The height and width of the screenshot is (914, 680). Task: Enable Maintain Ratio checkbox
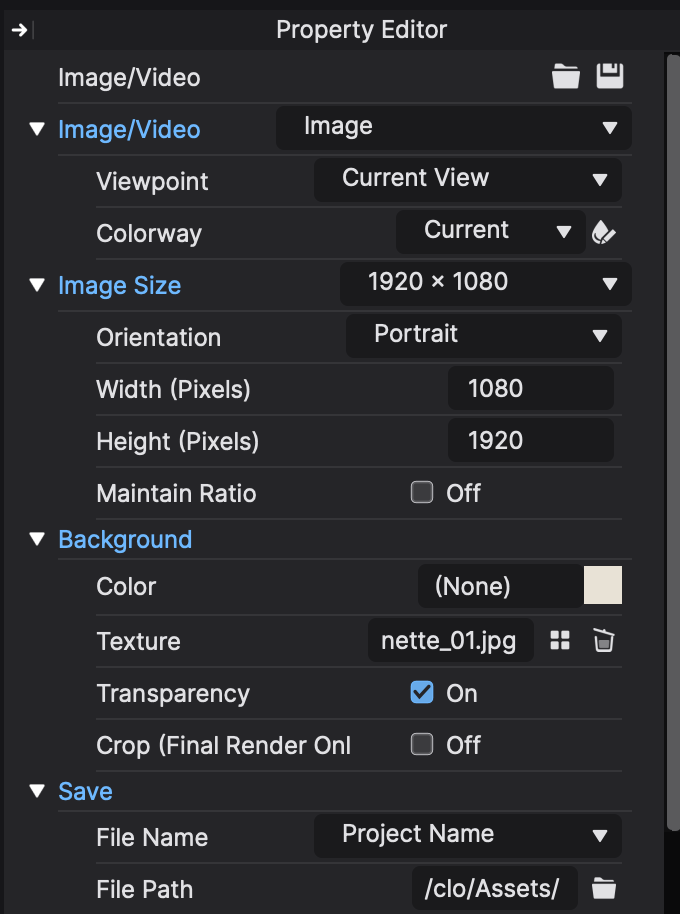[x=421, y=492]
